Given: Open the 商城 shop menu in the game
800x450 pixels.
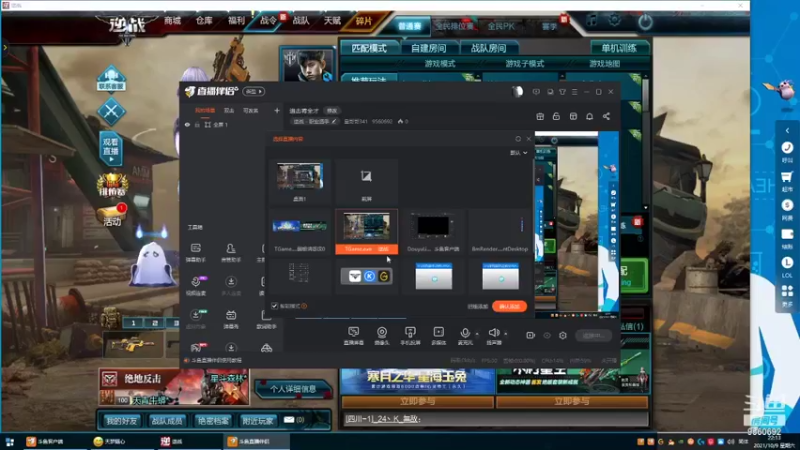Looking at the screenshot, I should coord(172,20).
